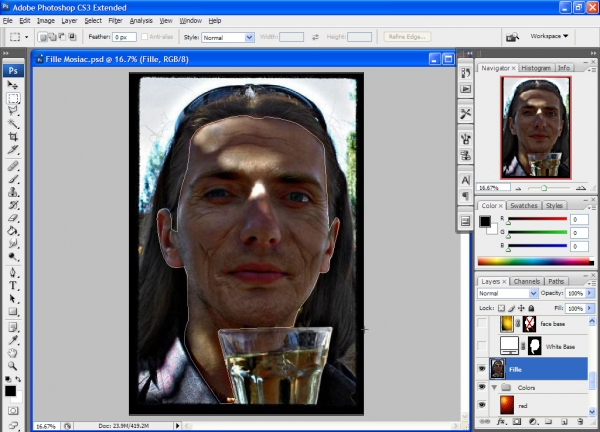Toggle Quick Mask mode
The image size is (600, 432).
(x=13, y=411)
